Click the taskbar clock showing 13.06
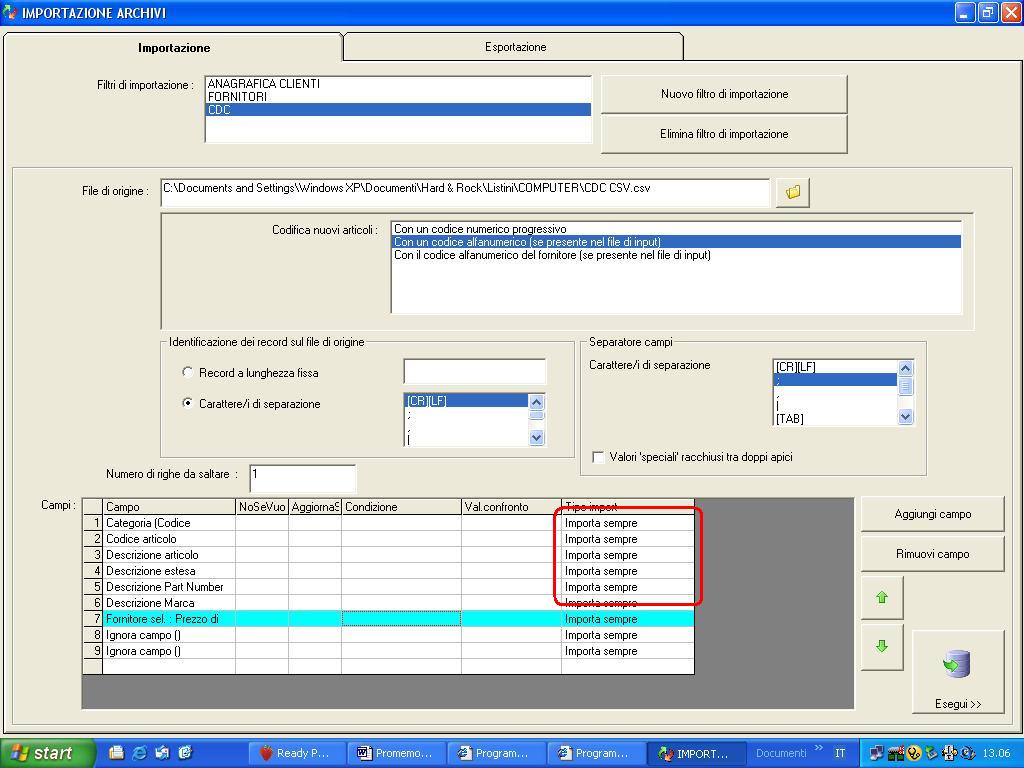Screen dimensions: 1024x768 click(997, 753)
